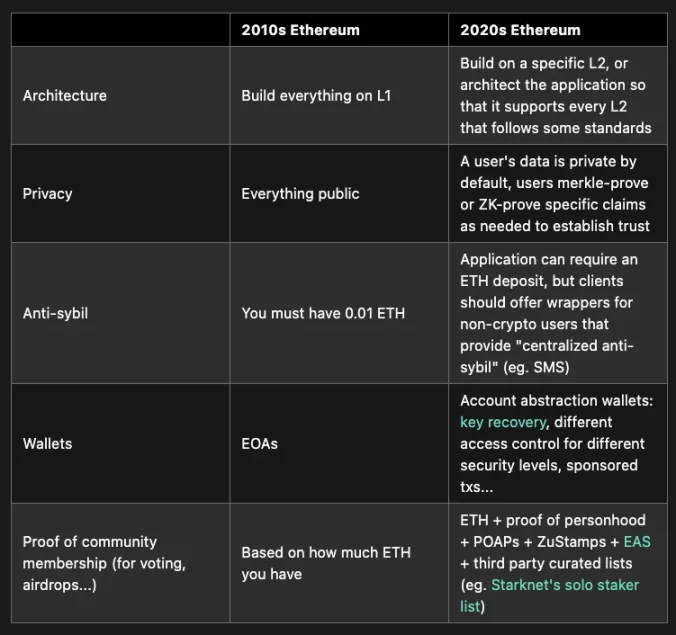Select the "Privacy" row label
The height and width of the screenshot is (635, 676).
pos(48,194)
